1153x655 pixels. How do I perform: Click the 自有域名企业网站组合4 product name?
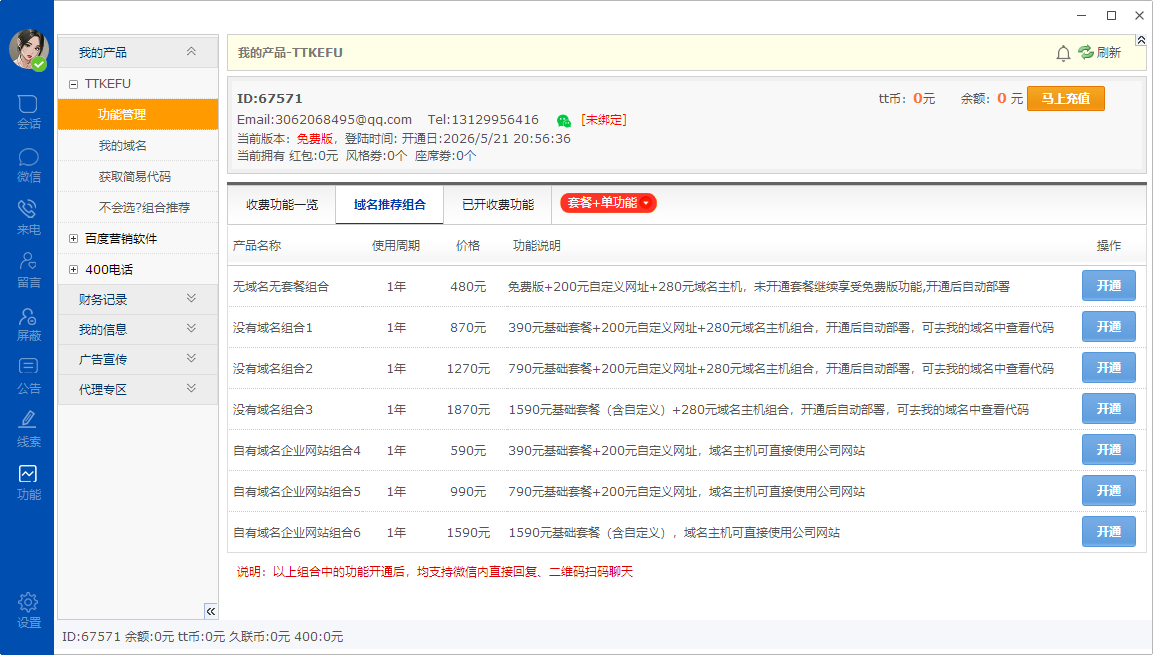(x=297, y=451)
